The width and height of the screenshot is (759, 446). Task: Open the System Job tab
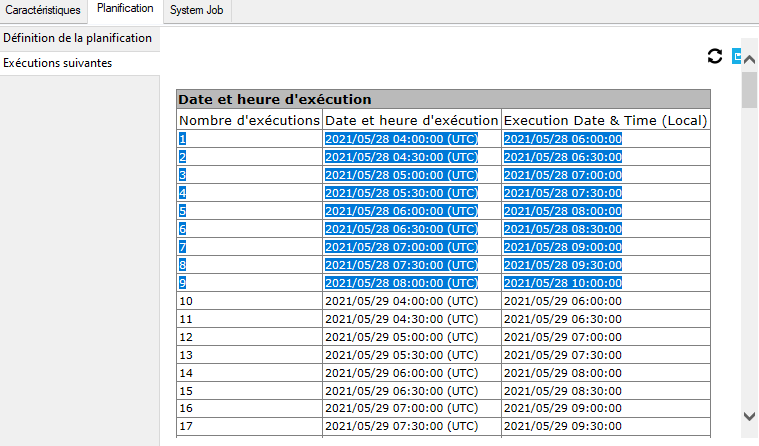click(199, 11)
